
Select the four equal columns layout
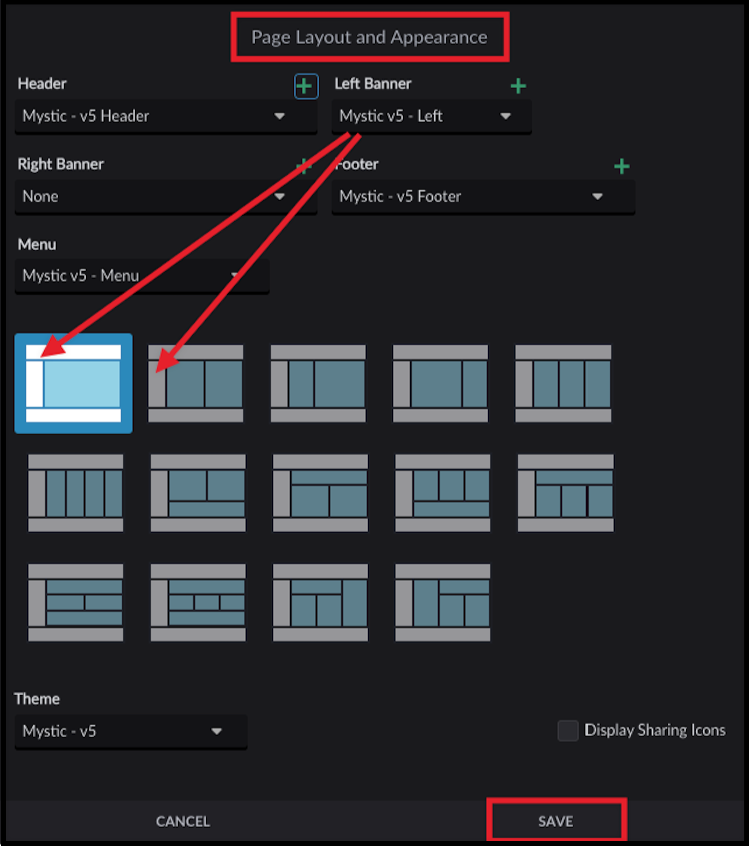click(x=76, y=493)
